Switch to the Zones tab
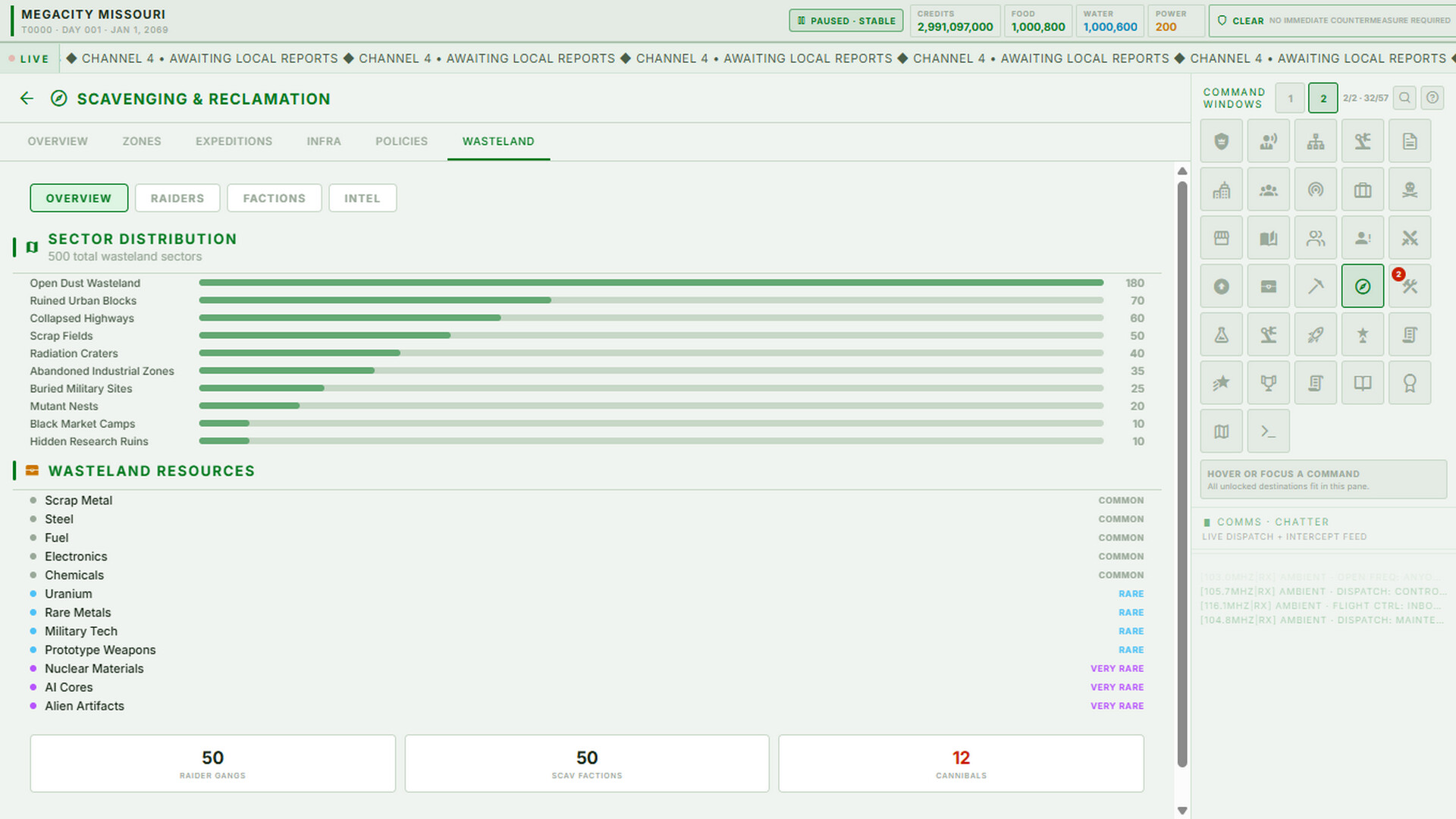The height and width of the screenshot is (819, 1456). tap(142, 141)
